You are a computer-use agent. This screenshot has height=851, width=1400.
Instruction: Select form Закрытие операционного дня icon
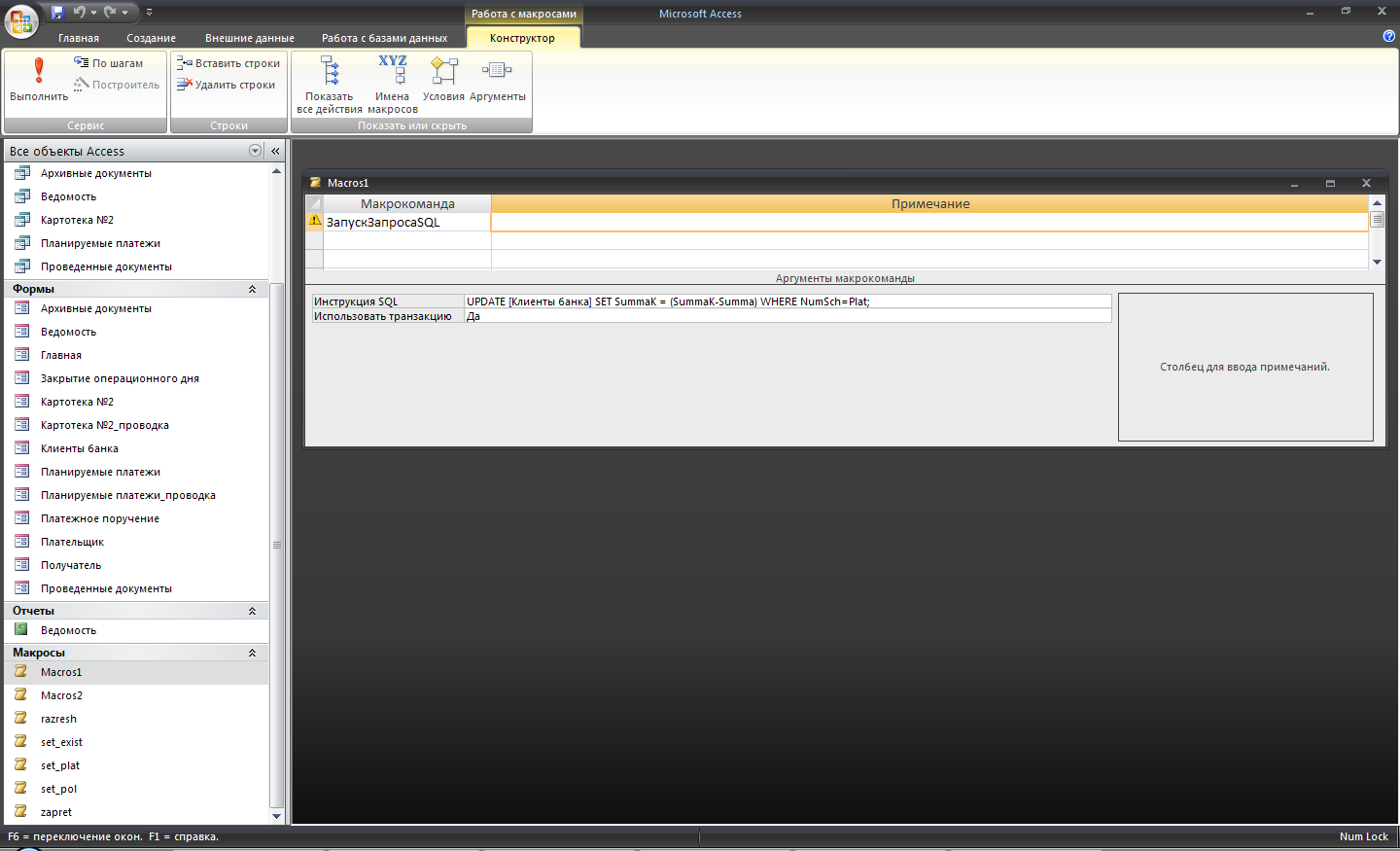[x=22, y=378]
